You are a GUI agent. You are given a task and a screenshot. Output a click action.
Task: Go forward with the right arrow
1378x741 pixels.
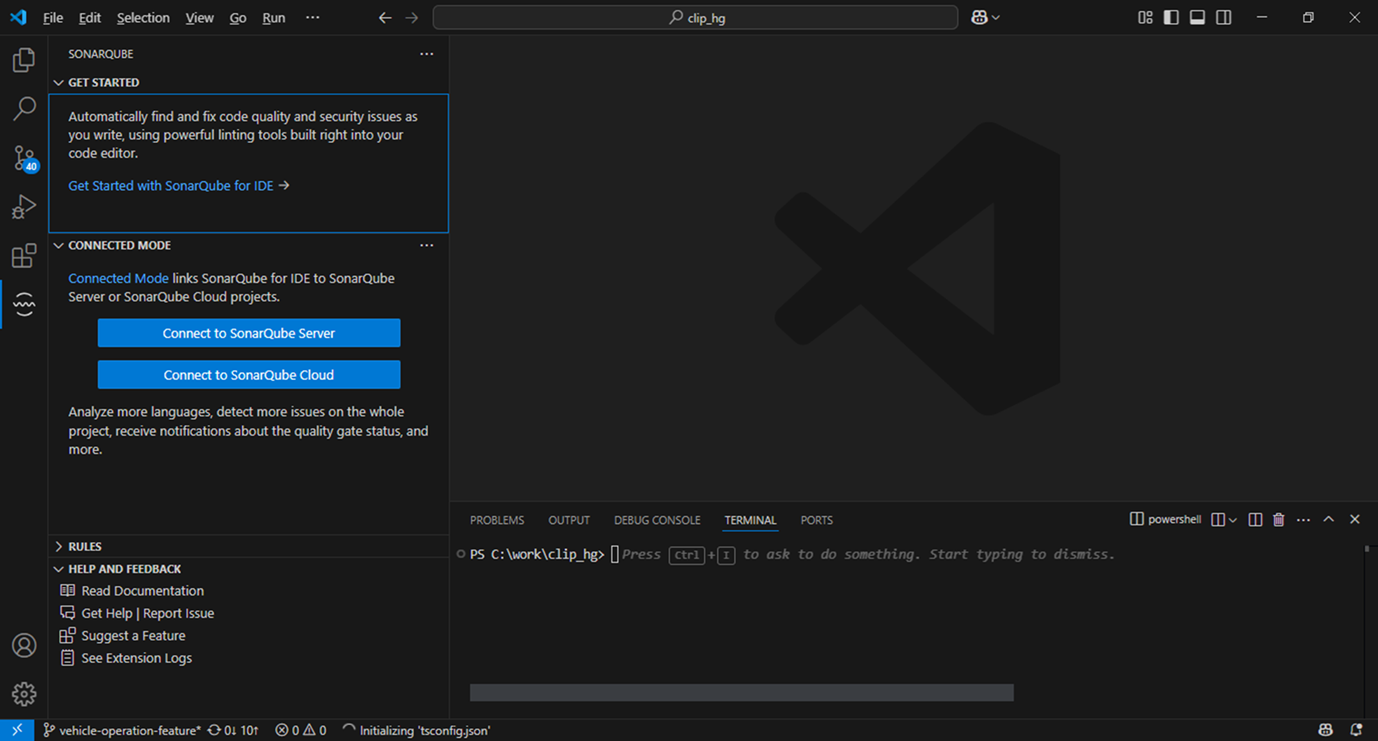[x=412, y=18]
